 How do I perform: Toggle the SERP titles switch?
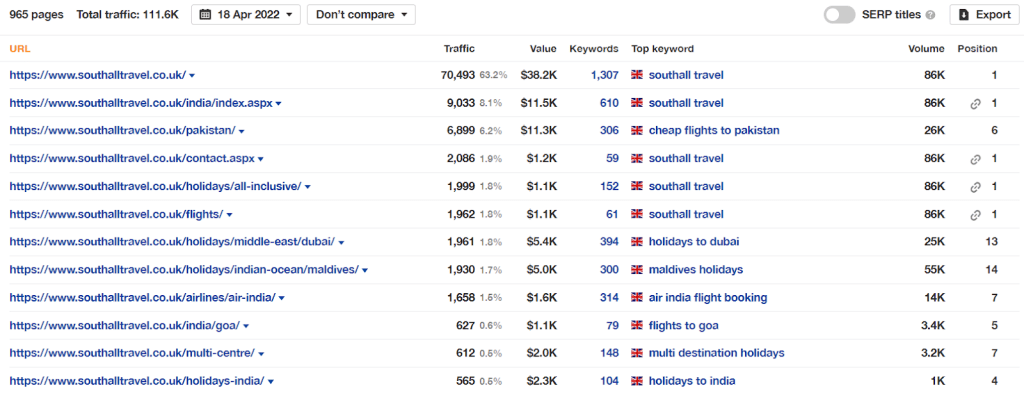coord(839,14)
